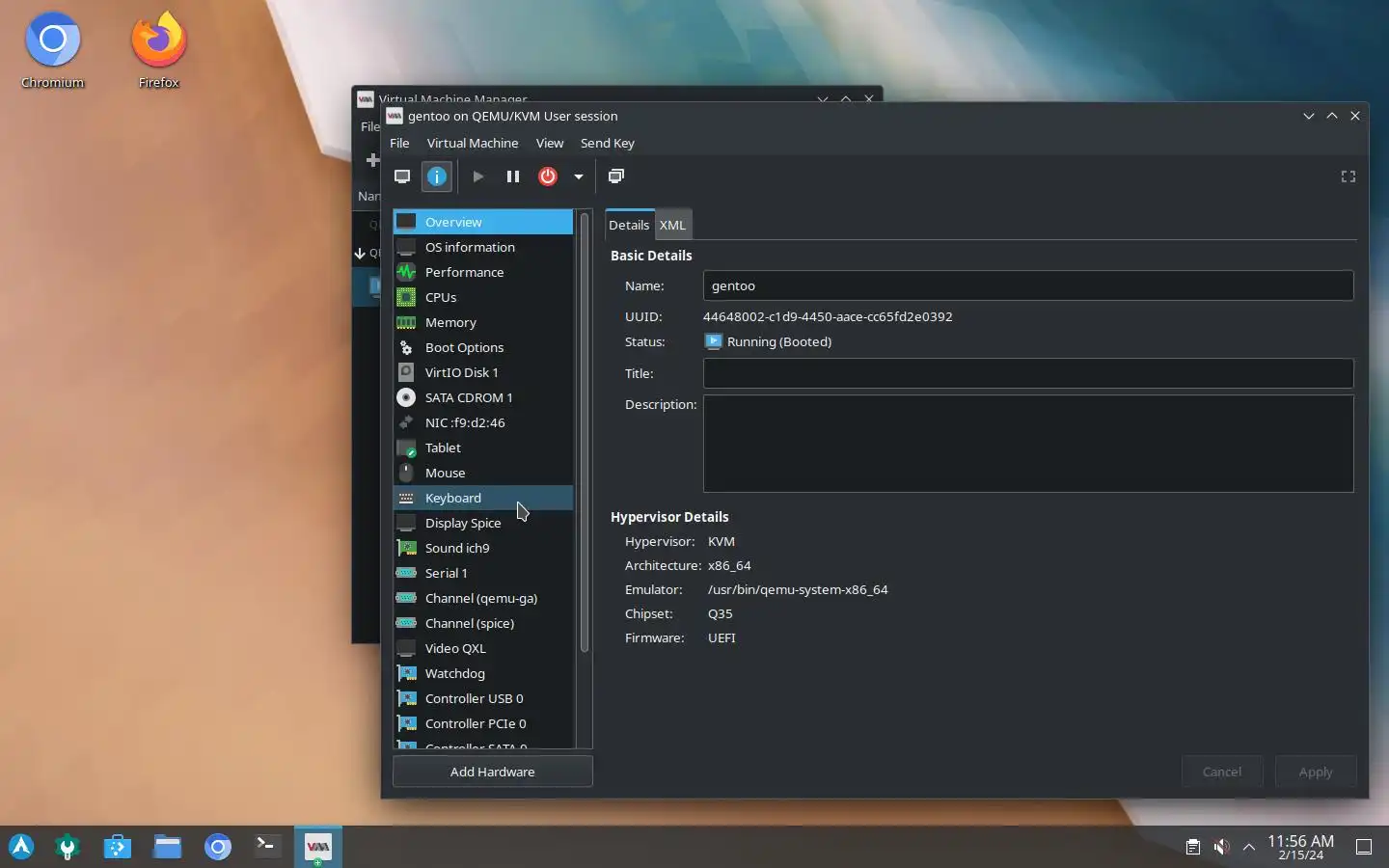Click the volume tray icon
Viewport: 1389px width, 868px height.
[x=1221, y=847]
